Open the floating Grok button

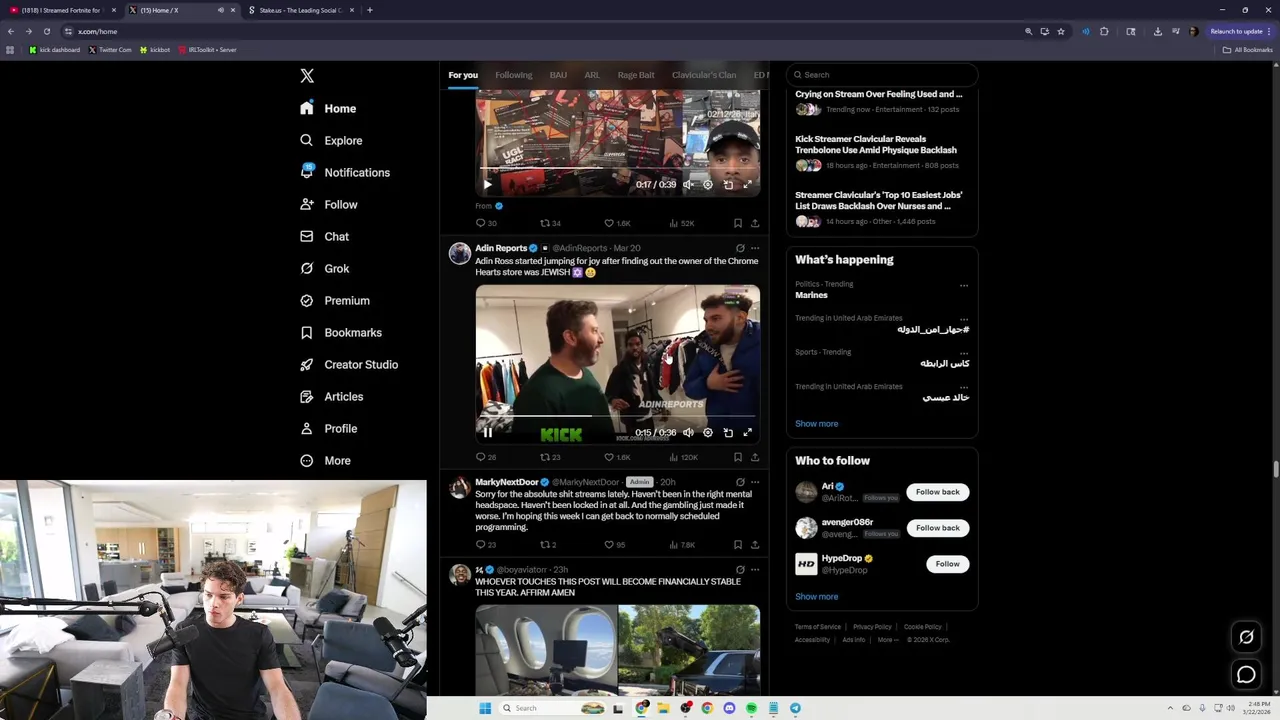point(1246,637)
